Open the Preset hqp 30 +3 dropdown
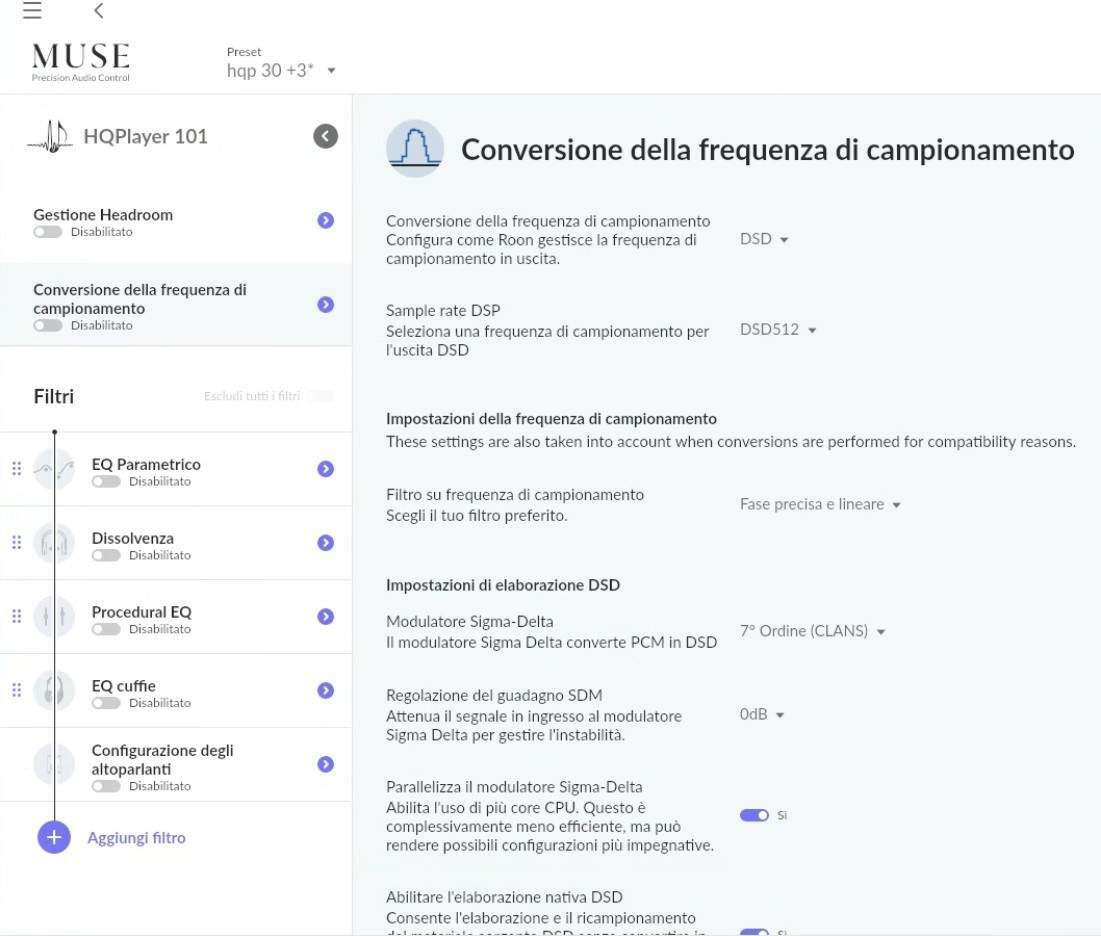This screenshot has height=936, width=1101. tap(281, 71)
